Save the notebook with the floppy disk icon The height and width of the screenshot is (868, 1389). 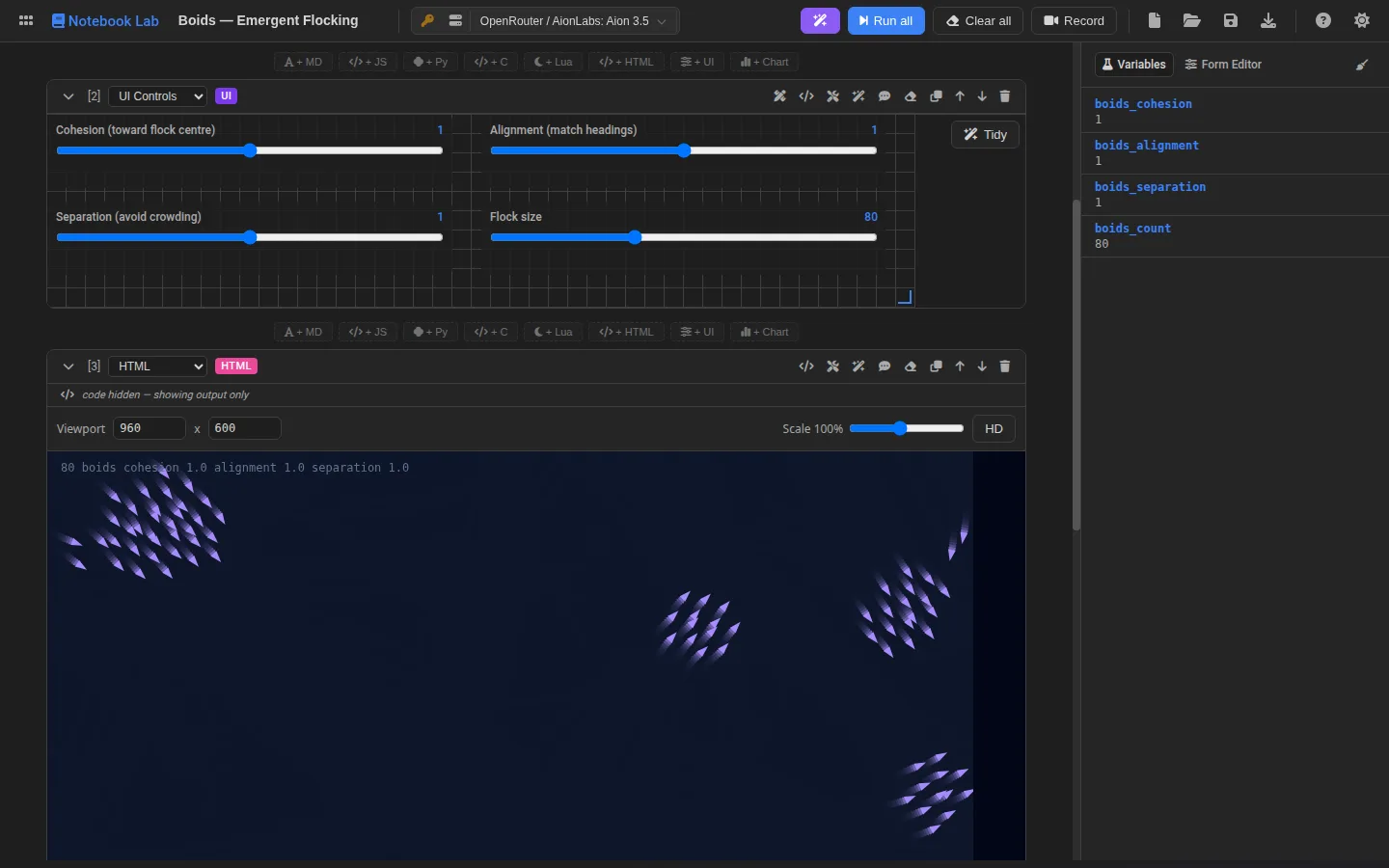[1231, 20]
